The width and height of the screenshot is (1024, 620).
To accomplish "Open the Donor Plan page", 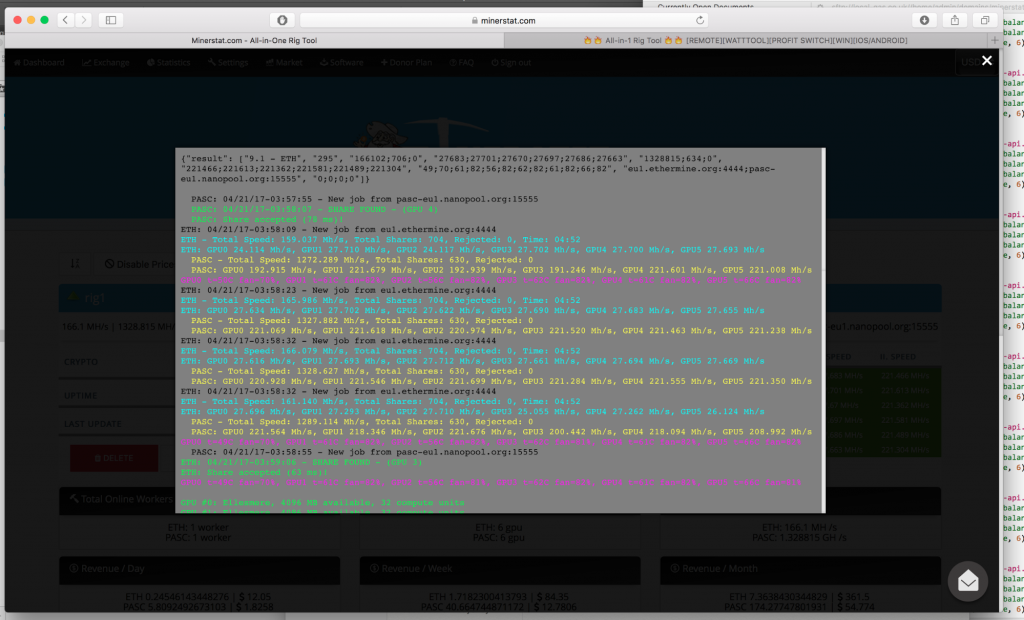I will [405, 62].
